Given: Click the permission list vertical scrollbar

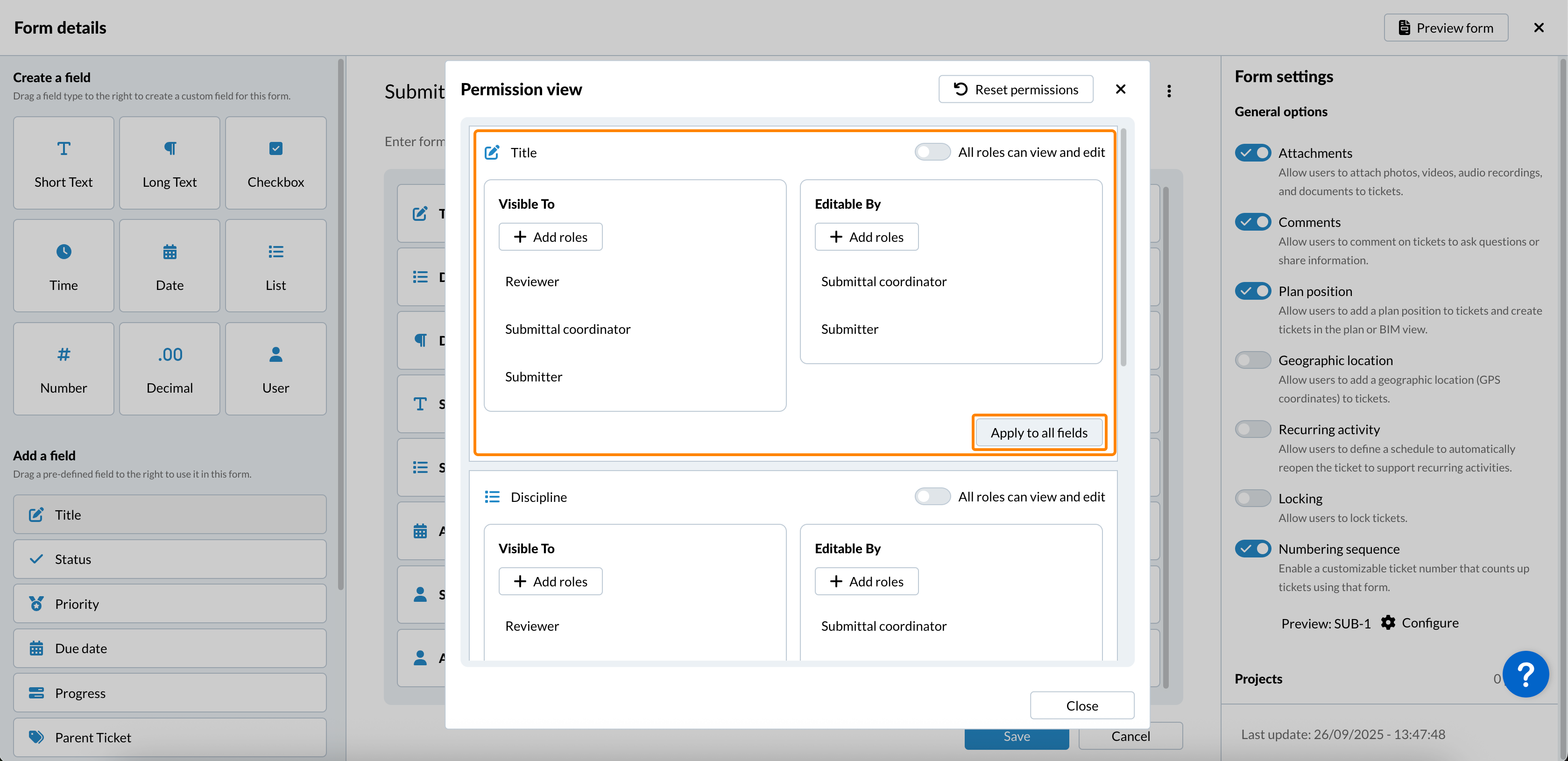Looking at the screenshot, I should click(1123, 247).
